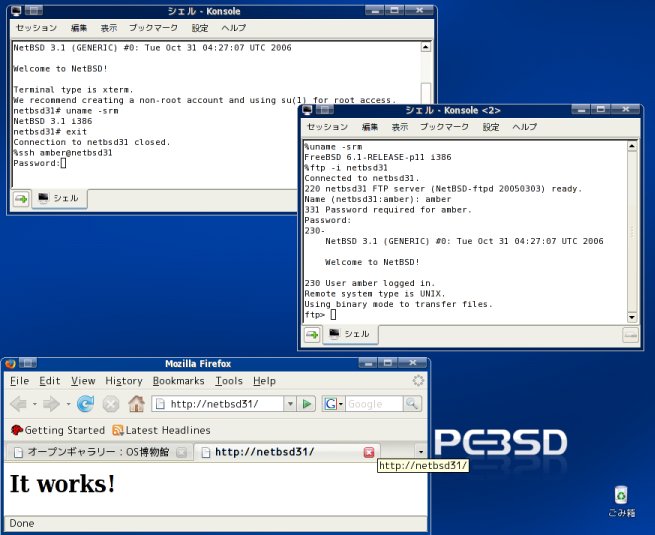Open 設定 menu in Konsole <2>
The image size is (655, 535).
click(491, 127)
